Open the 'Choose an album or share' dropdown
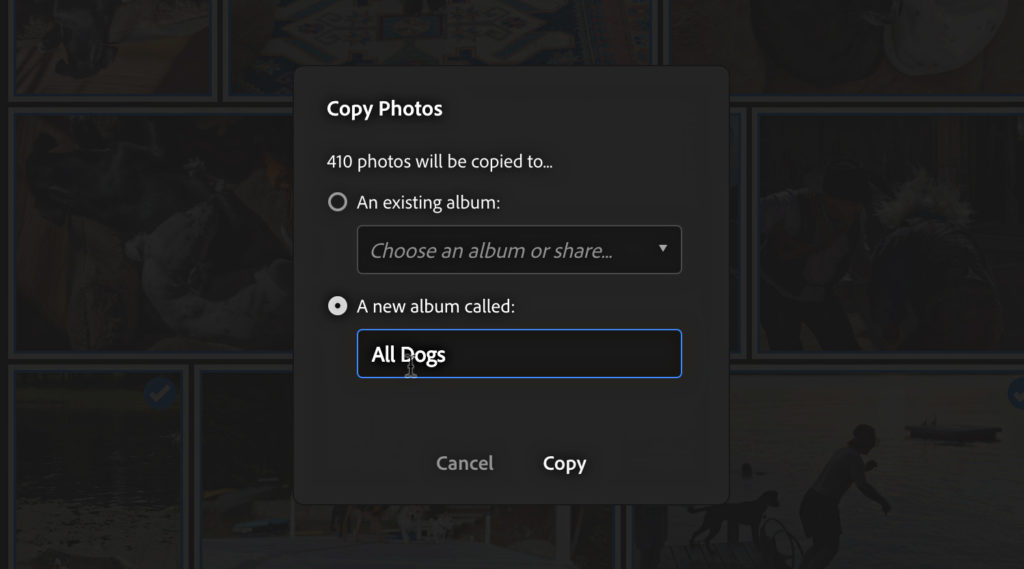The width and height of the screenshot is (1024, 569). coord(519,250)
